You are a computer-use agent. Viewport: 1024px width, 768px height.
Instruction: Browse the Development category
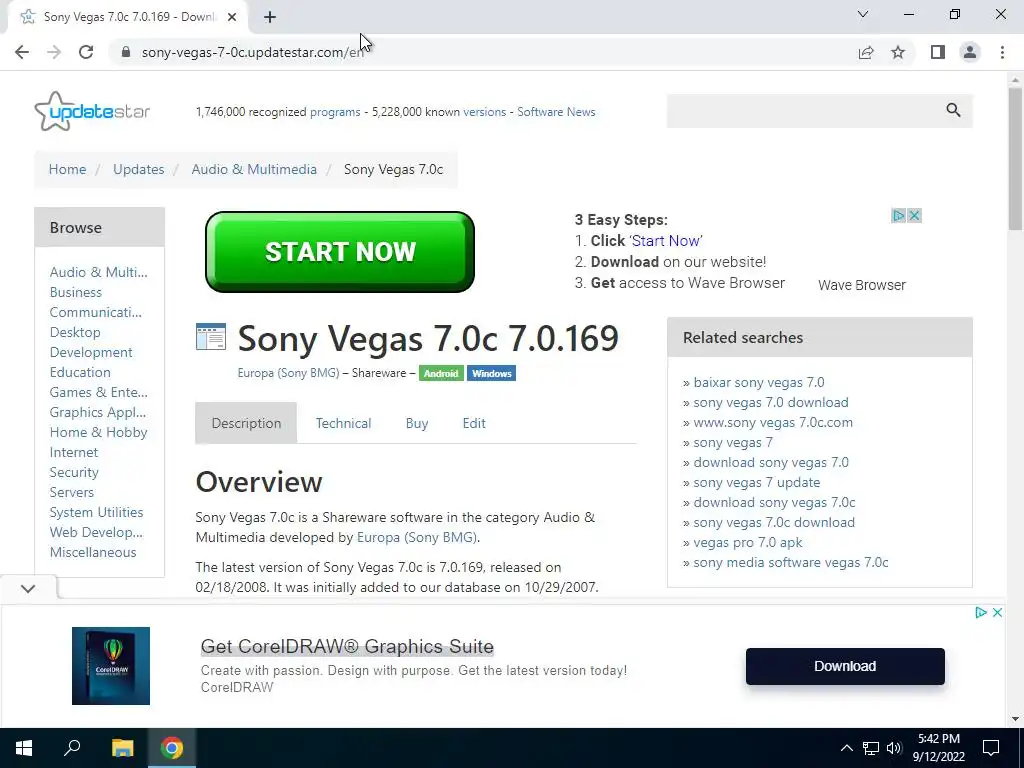[x=91, y=352]
